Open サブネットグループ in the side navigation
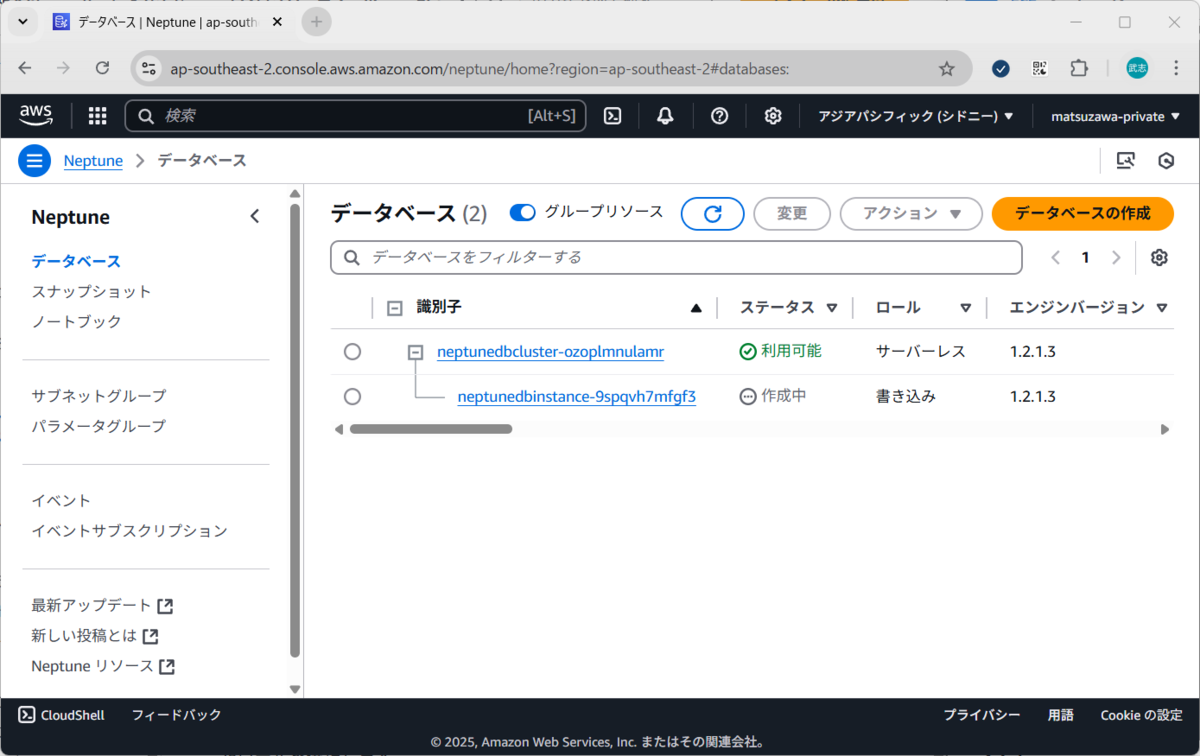The height and width of the screenshot is (756, 1200). (x=99, y=396)
